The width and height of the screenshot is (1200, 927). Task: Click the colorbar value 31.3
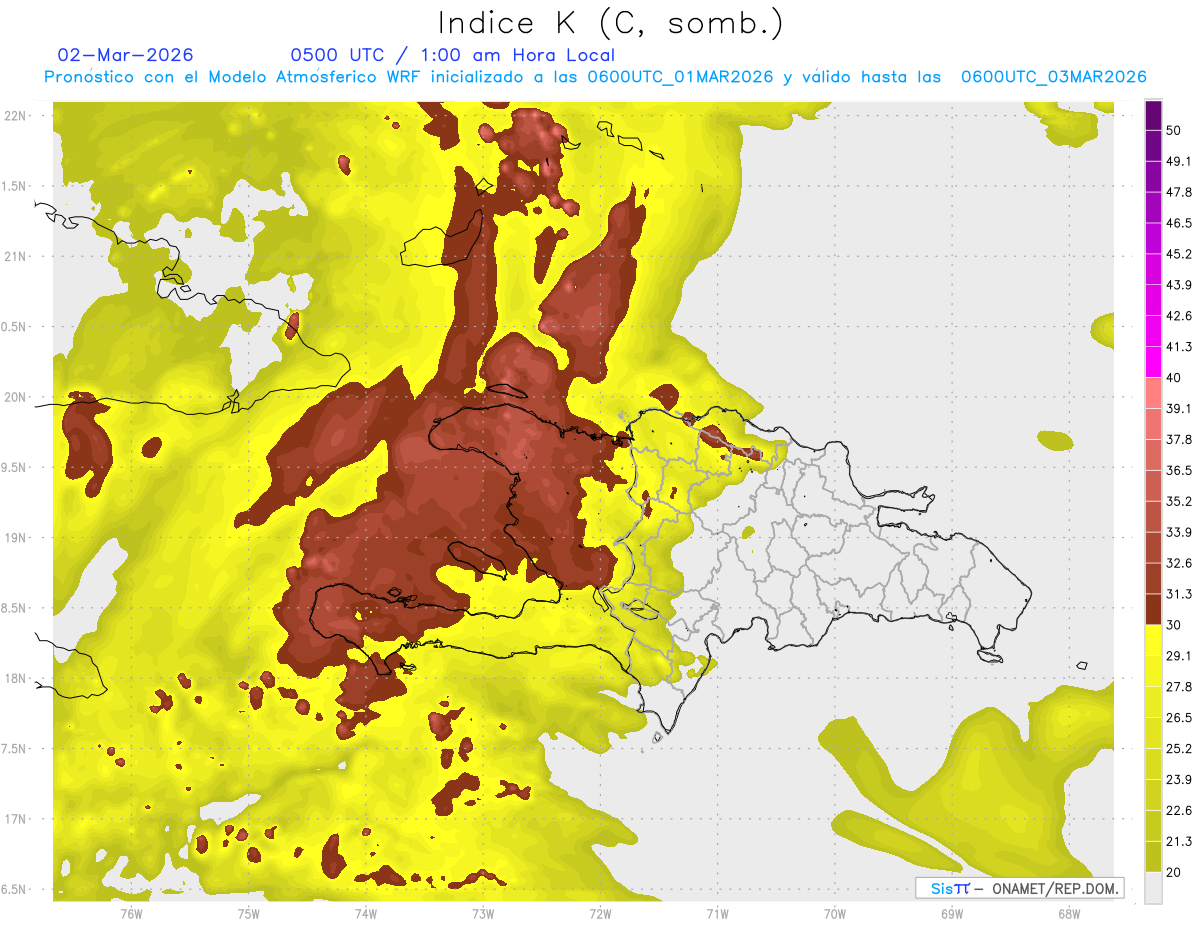click(x=1179, y=594)
